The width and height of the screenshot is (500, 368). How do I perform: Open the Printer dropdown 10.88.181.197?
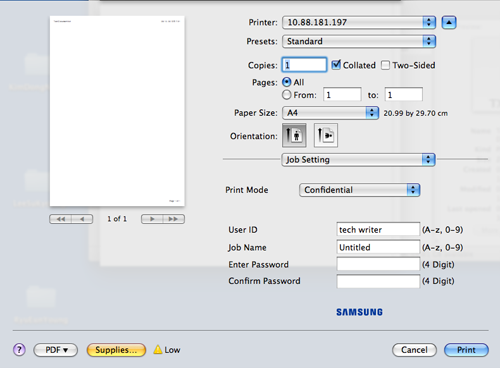[359, 22]
